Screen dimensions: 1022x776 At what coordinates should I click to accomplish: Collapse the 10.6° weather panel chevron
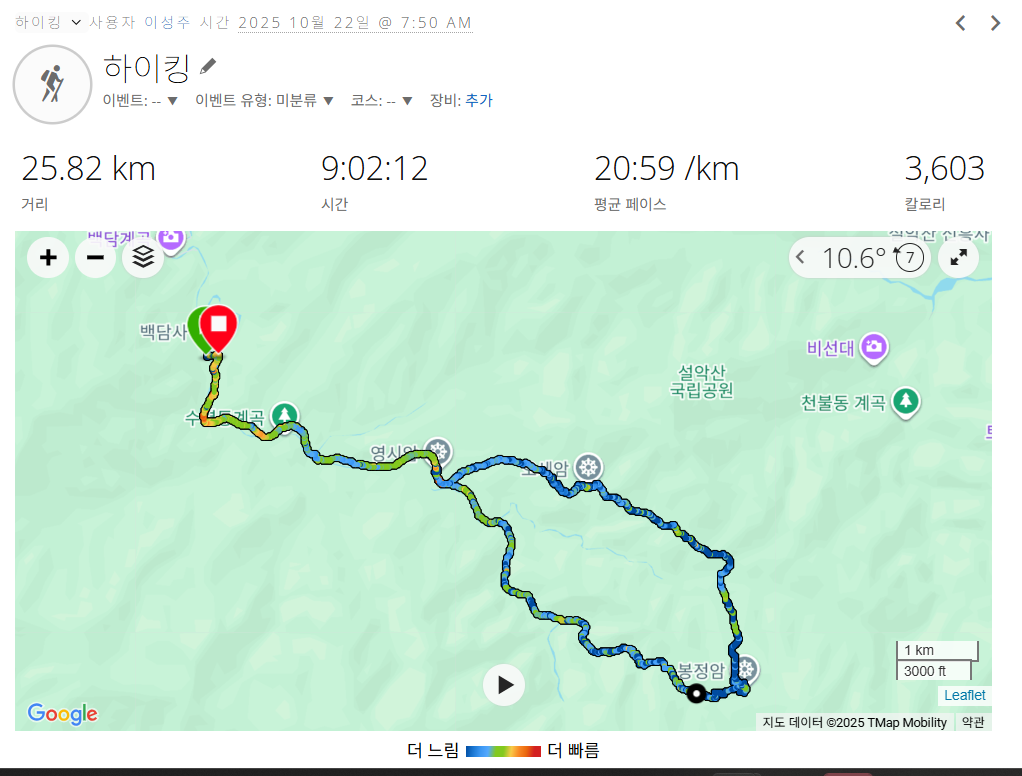(x=800, y=257)
